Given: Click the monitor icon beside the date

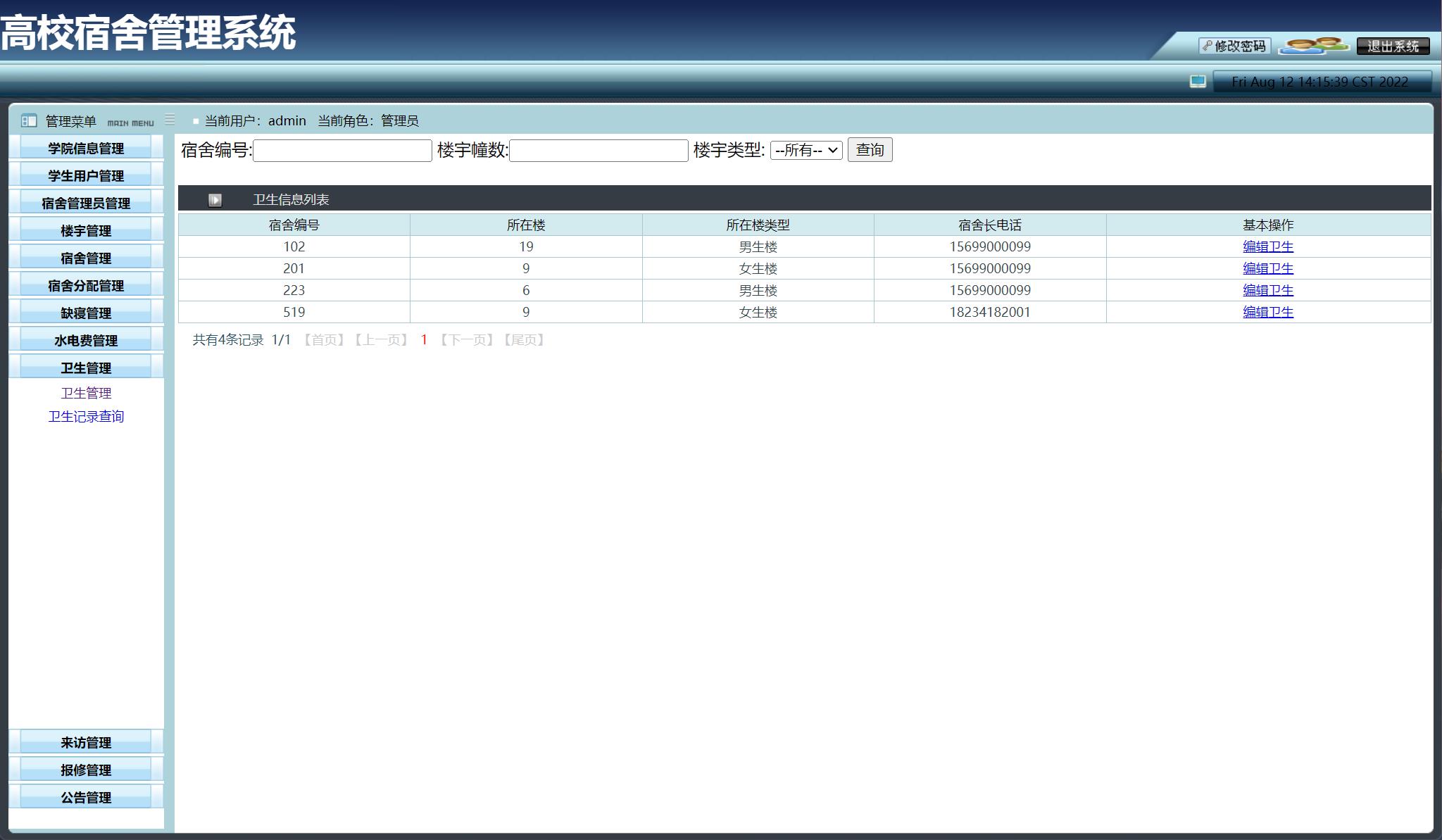Looking at the screenshot, I should (x=1198, y=82).
